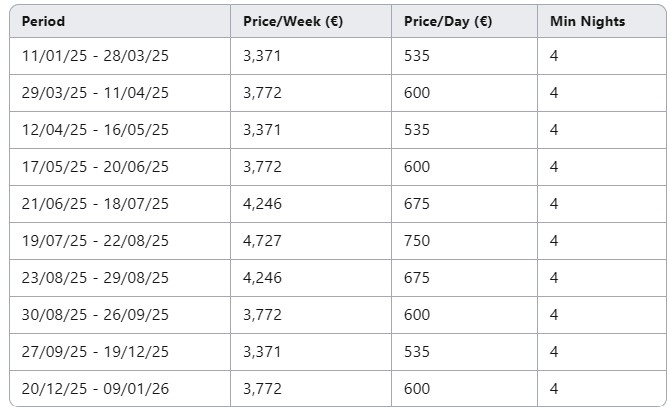This screenshot has height=407, width=670.
Task: Click the 4,727 weekly price cell
Action: 311,241
